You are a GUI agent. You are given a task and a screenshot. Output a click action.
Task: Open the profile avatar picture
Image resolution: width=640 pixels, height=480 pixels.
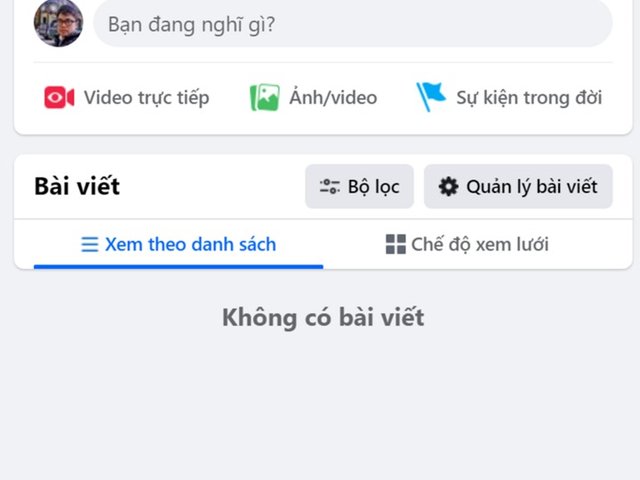[x=58, y=23]
